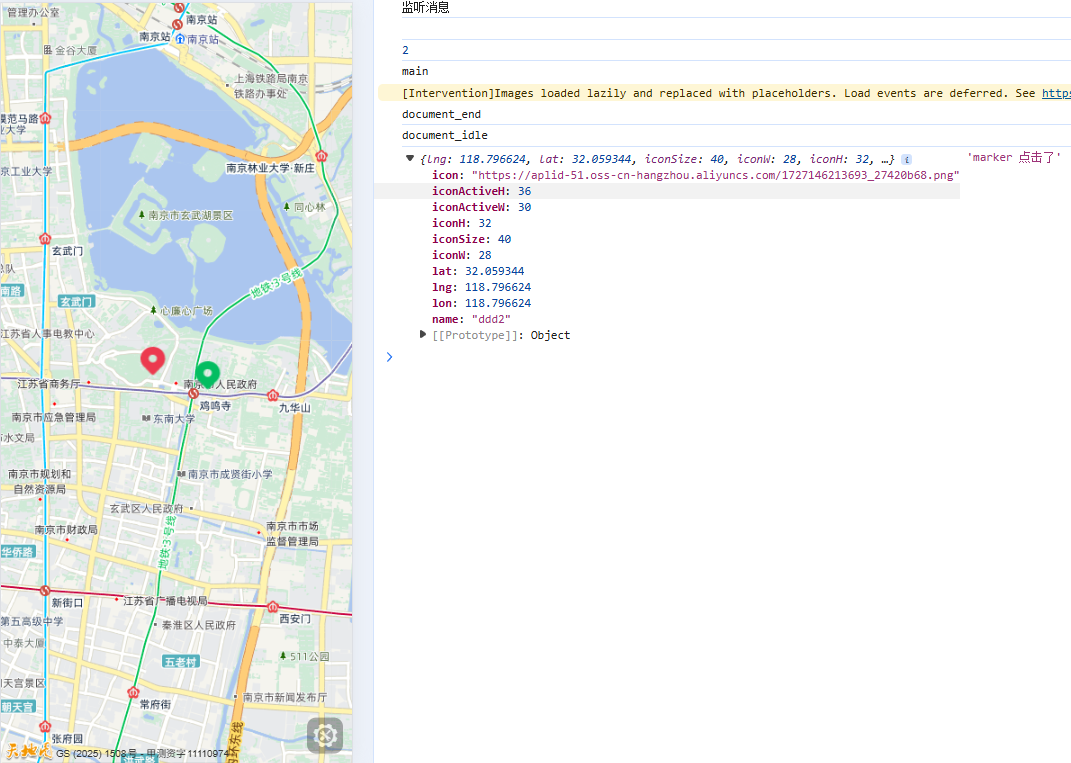Click the 江苏省广播电视局 map label
Image resolution: width=1071 pixels, height=763 pixels.
(165, 601)
